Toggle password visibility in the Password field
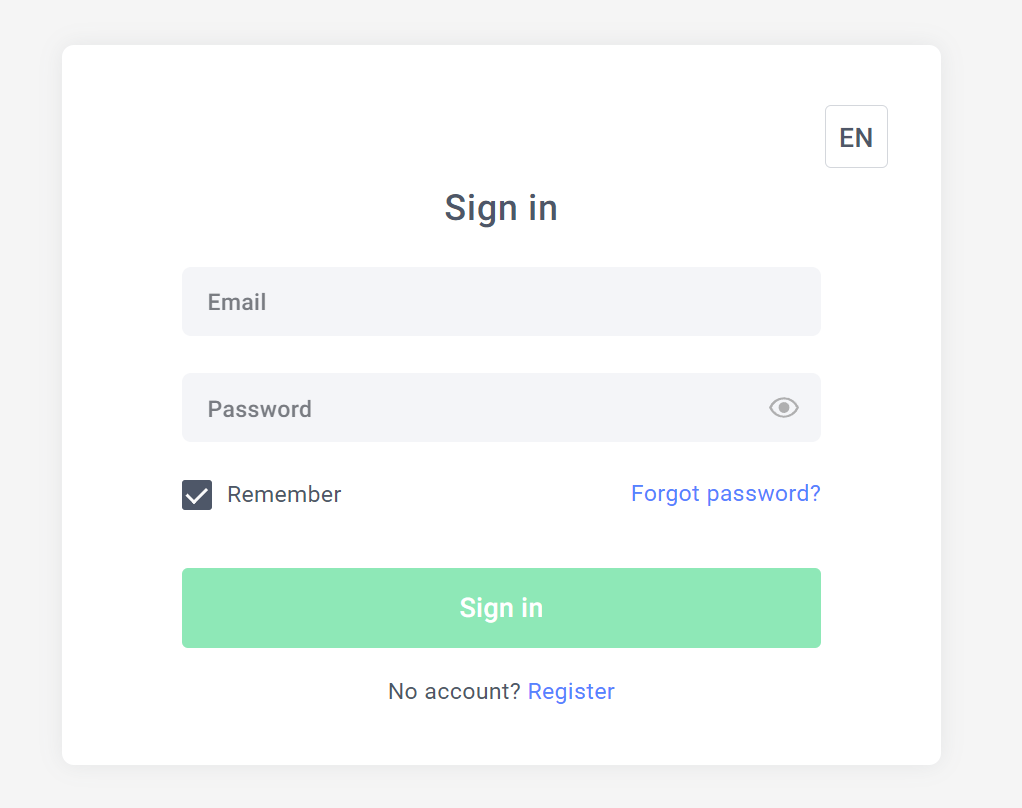Screen dimensions: 1022x808 (784, 407)
